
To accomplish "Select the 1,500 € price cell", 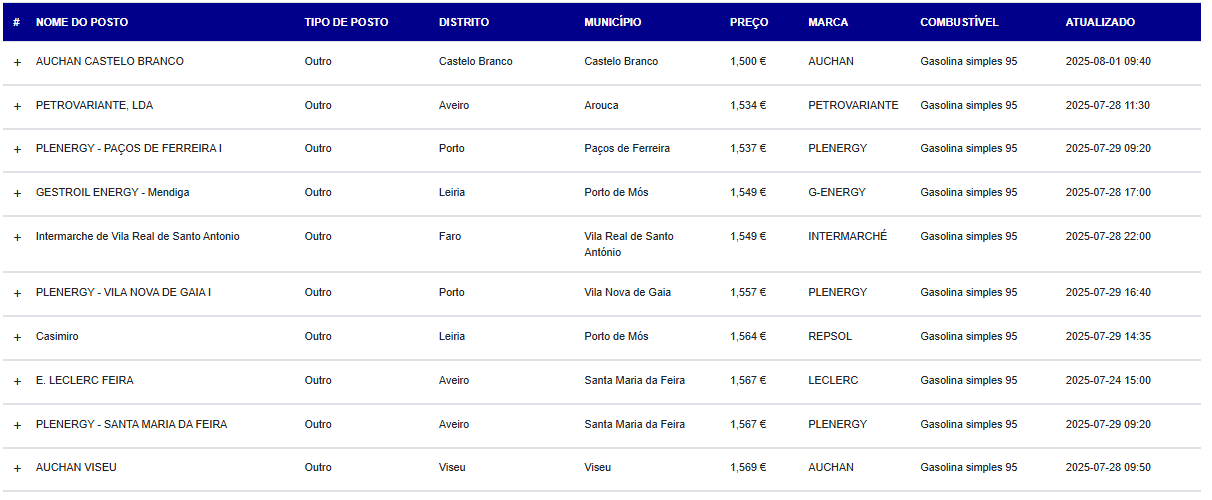I will [x=748, y=61].
